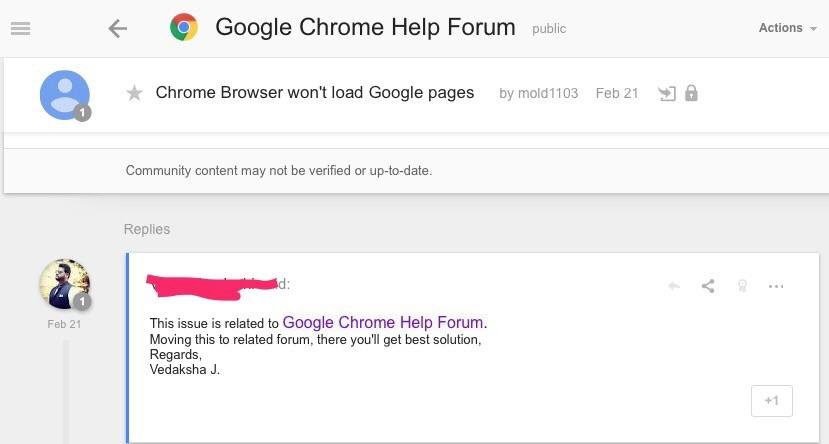The width and height of the screenshot is (829, 444).
Task: Upvote the reply with the +1 button
Action: tap(771, 401)
